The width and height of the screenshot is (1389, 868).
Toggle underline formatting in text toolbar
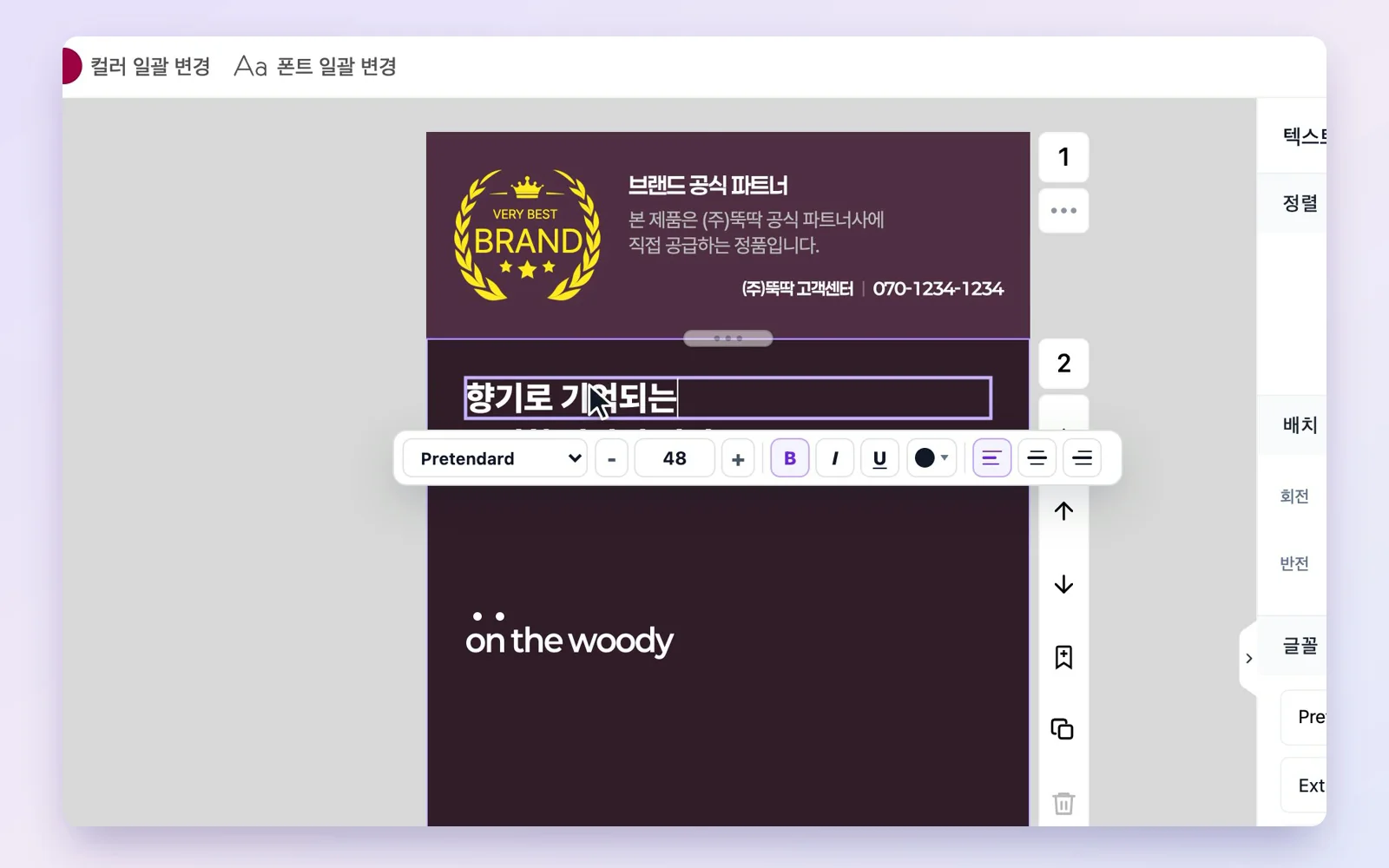pyautogui.click(x=879, y=458)
